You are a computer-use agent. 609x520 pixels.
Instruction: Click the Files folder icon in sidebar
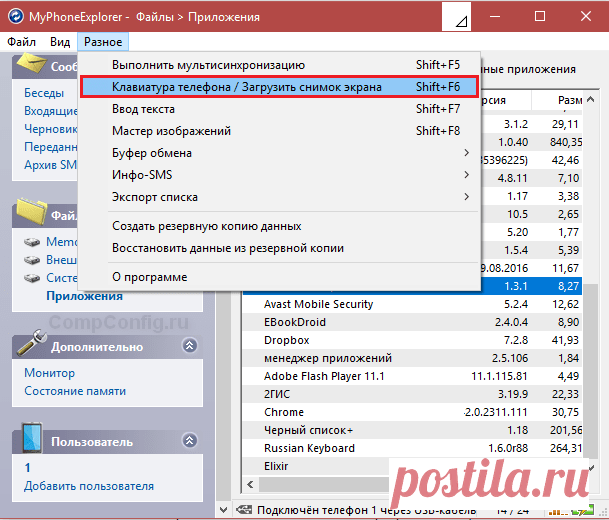32,211
